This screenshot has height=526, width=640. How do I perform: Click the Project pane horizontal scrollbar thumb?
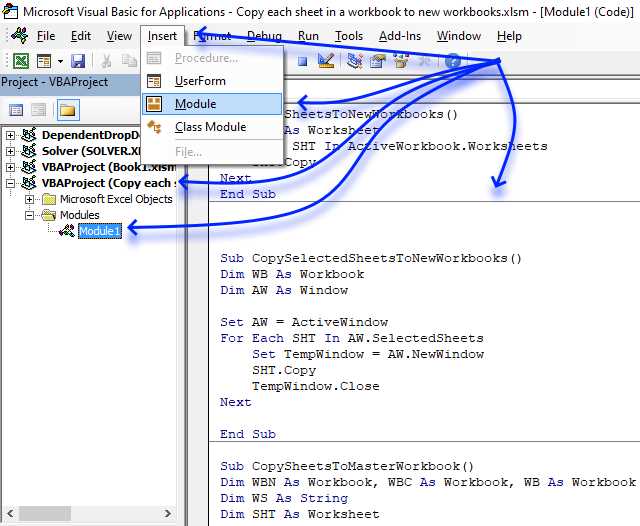[x=45, y=513]
